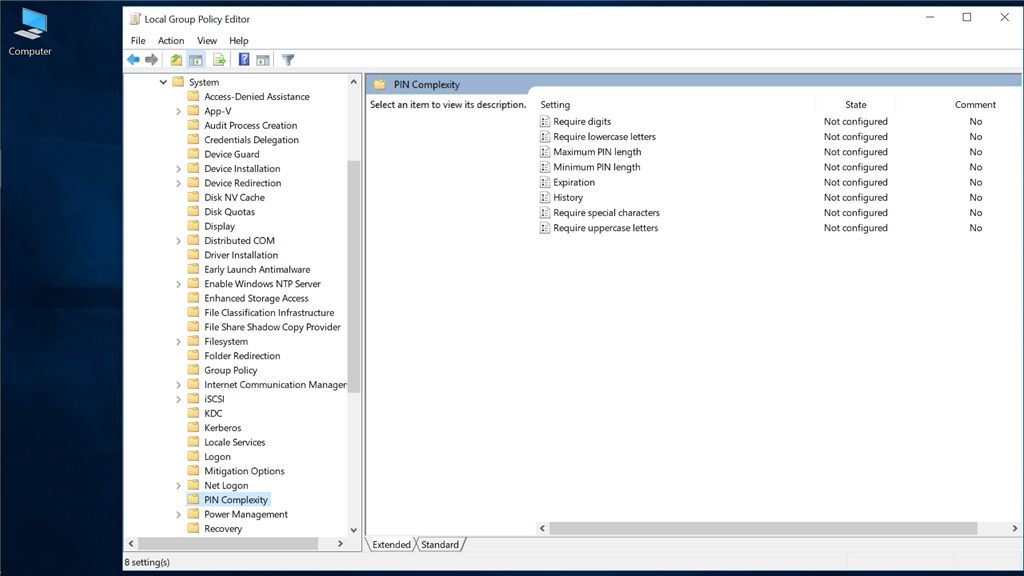1024x576 pixels.
Task: Click the tree pane's scroll-right arrow
Action: [x=340, y=543]
